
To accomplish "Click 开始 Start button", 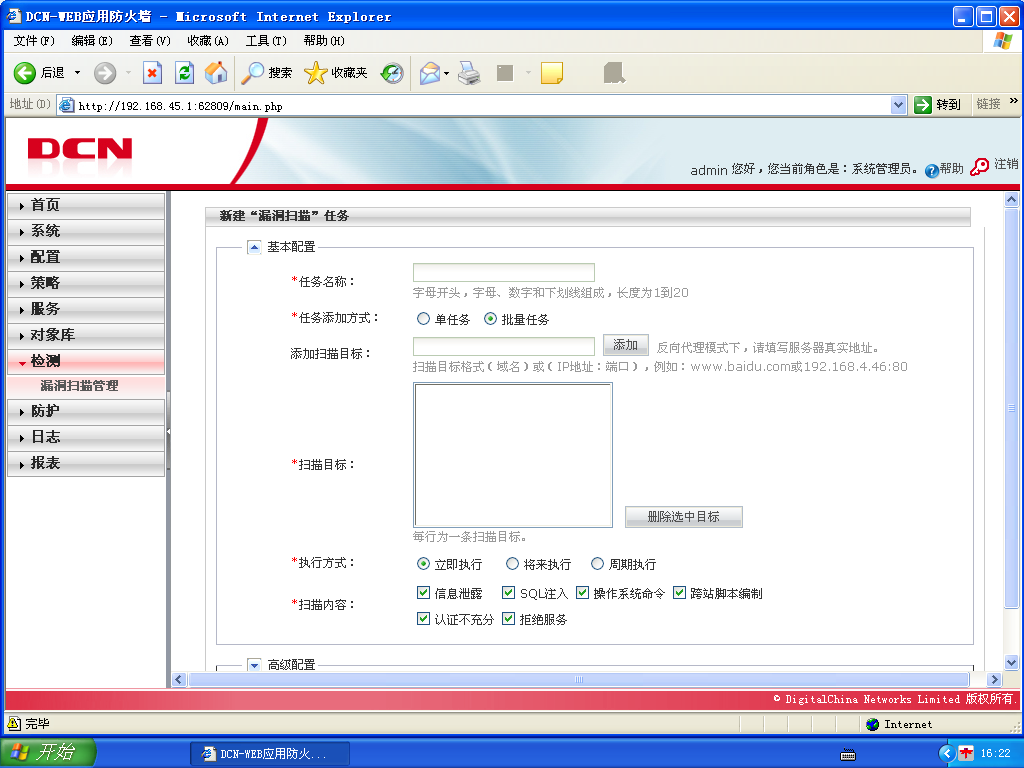I will coord(48,752).
